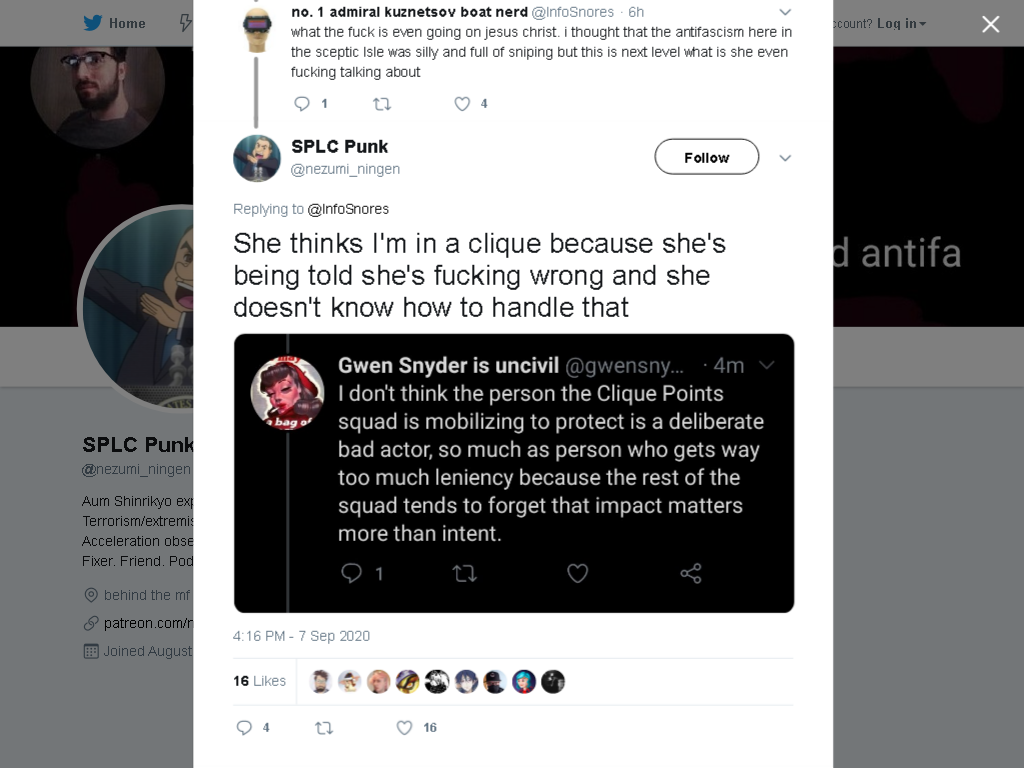Retweet the main SPLC Punk tweet
This screenshot has width=1024, height=768.
tap(325, 728)
